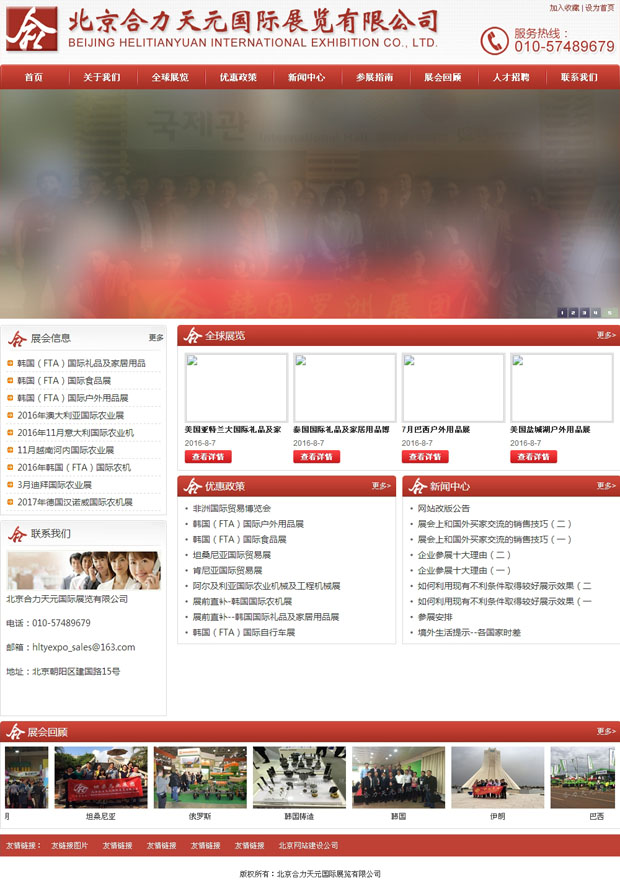The height and width of the screenshot is (891, 620).
Task: Open the 网站改版公告 news link
Action: (443, 508)
